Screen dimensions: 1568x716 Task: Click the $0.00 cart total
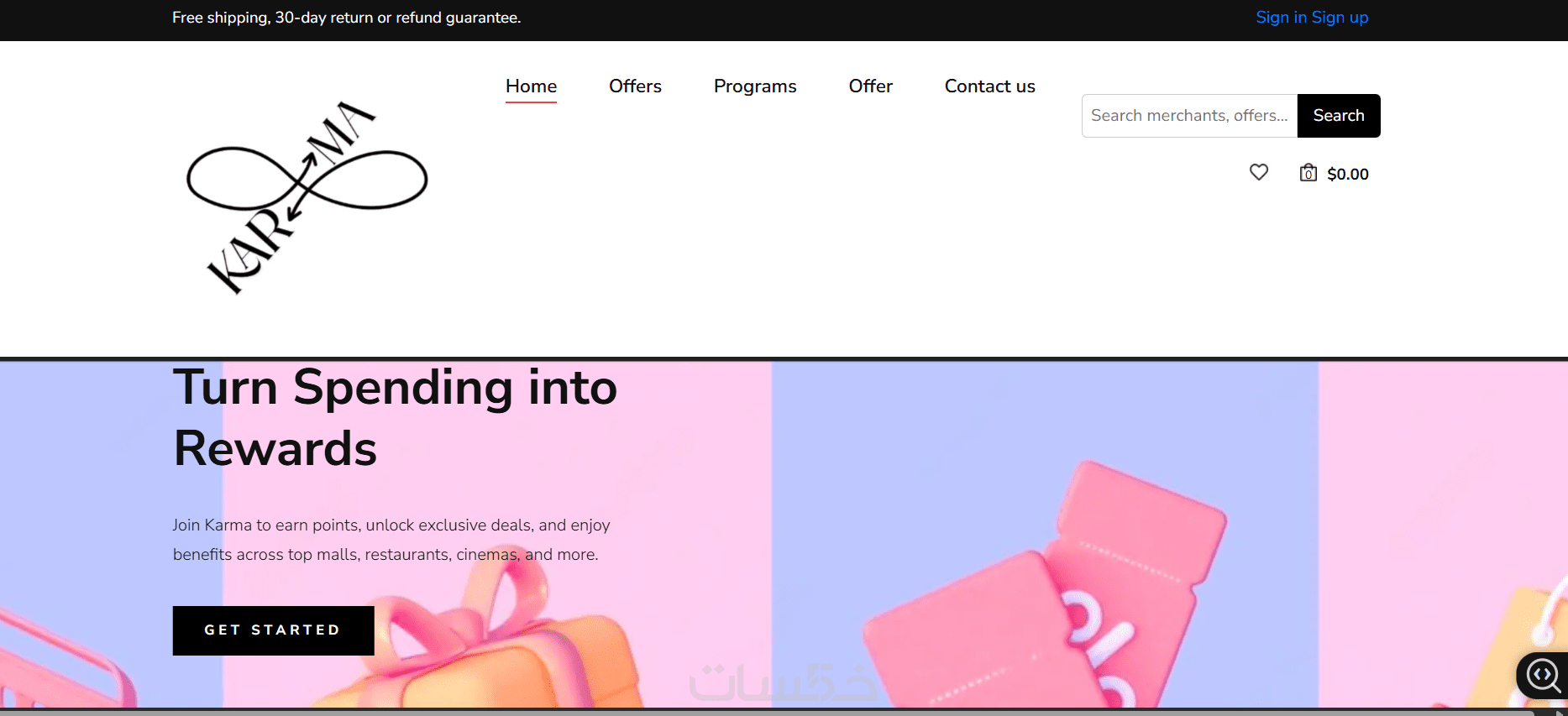pos(1348,174)
